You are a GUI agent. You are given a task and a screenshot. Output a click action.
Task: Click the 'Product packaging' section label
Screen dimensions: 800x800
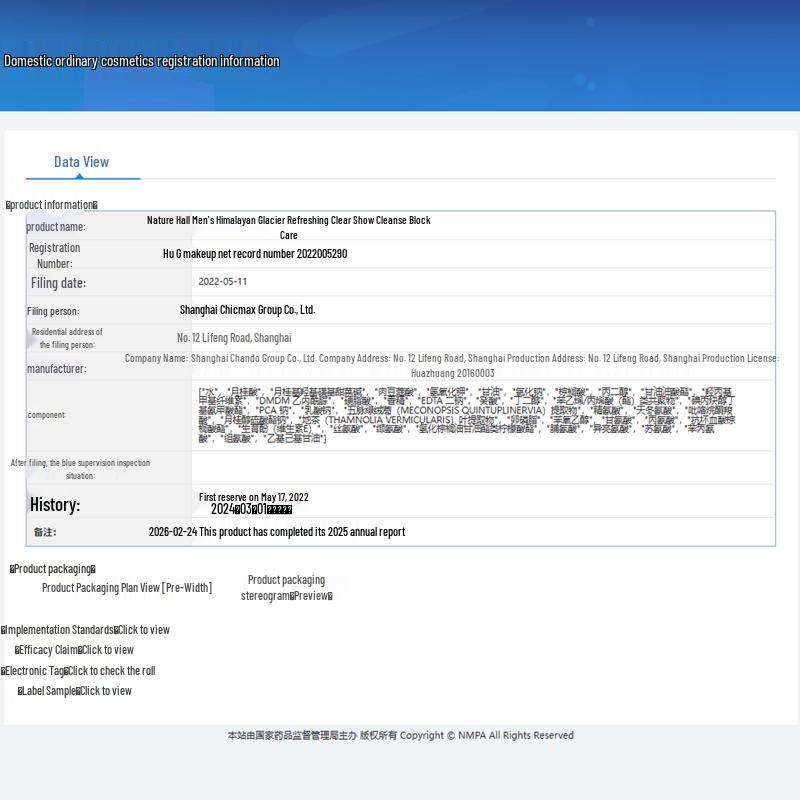53,569
